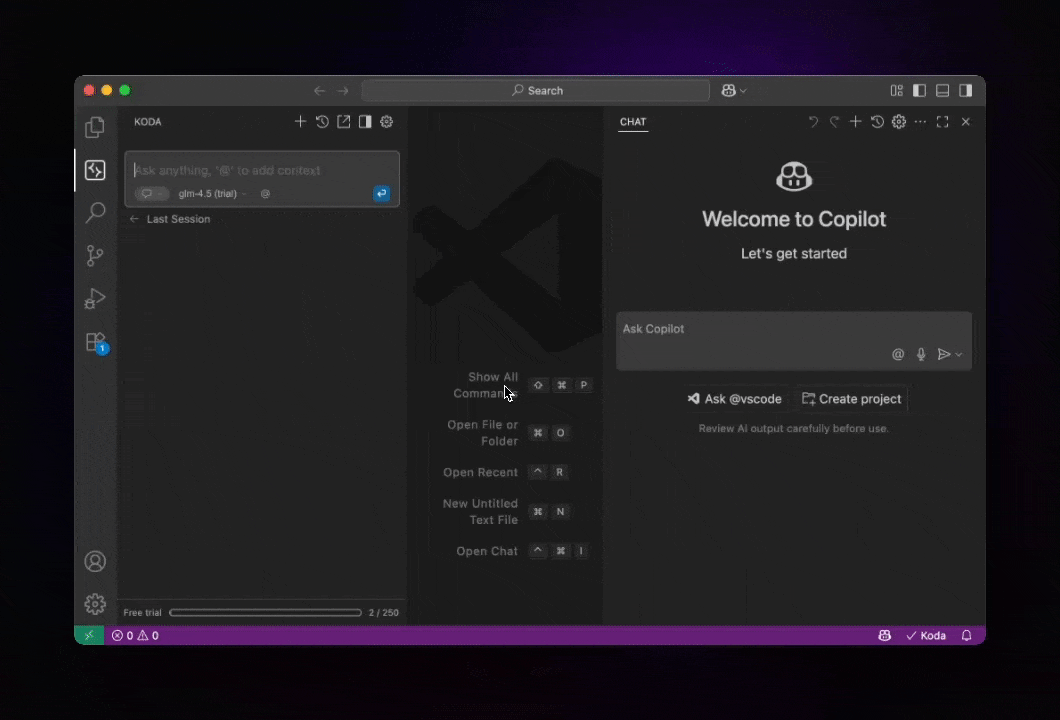
Task: Open Extensions view with update badge
Action: (95, 342)
